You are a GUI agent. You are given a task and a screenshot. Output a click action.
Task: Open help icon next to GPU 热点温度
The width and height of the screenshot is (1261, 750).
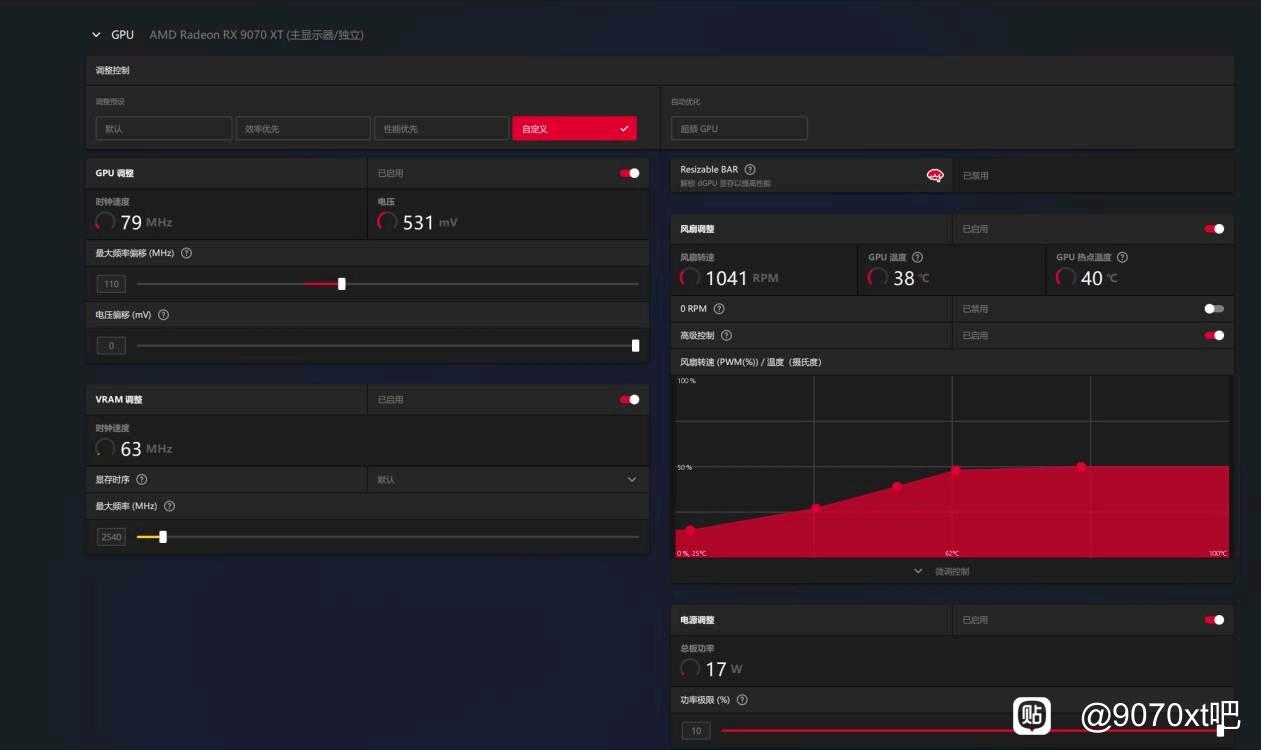click(x=1122, y=257)
